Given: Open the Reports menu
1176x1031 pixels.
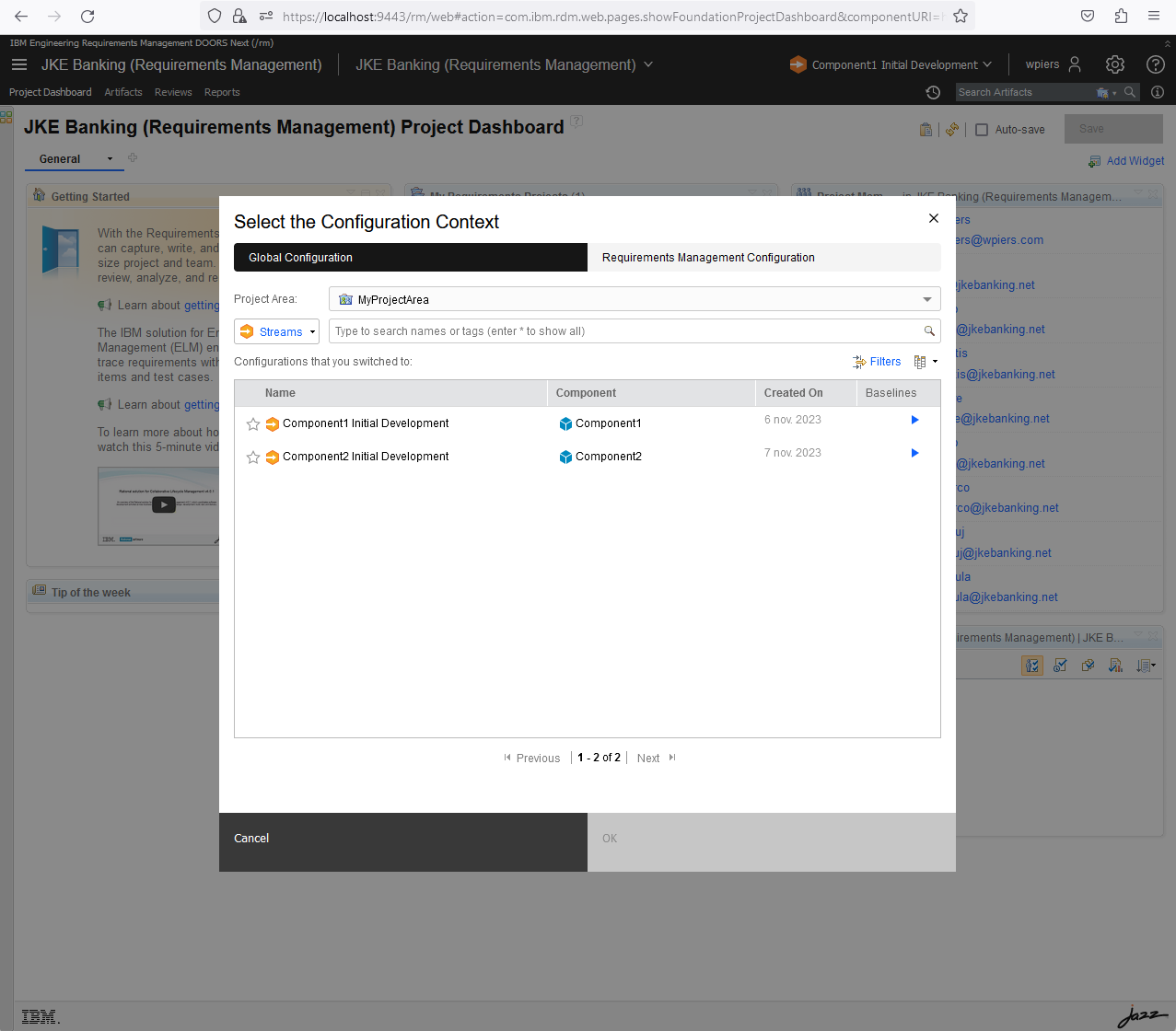Looking at the screenshot, I should tap(222, 92).
